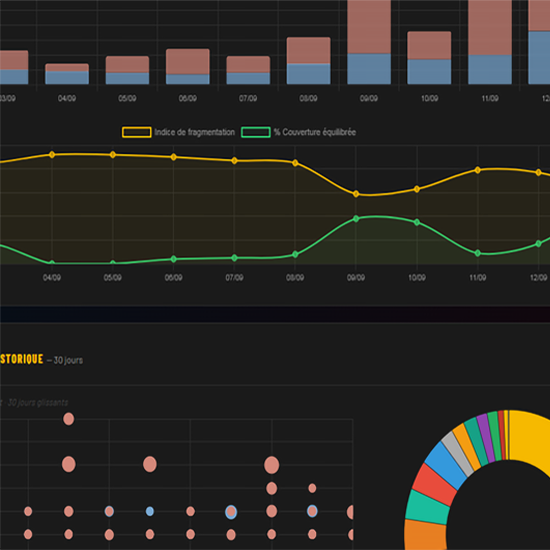The height and width of the screenshot is (550, 550).
Task: Click the lone bubble on the topmost row
Action: coord(68,419)
